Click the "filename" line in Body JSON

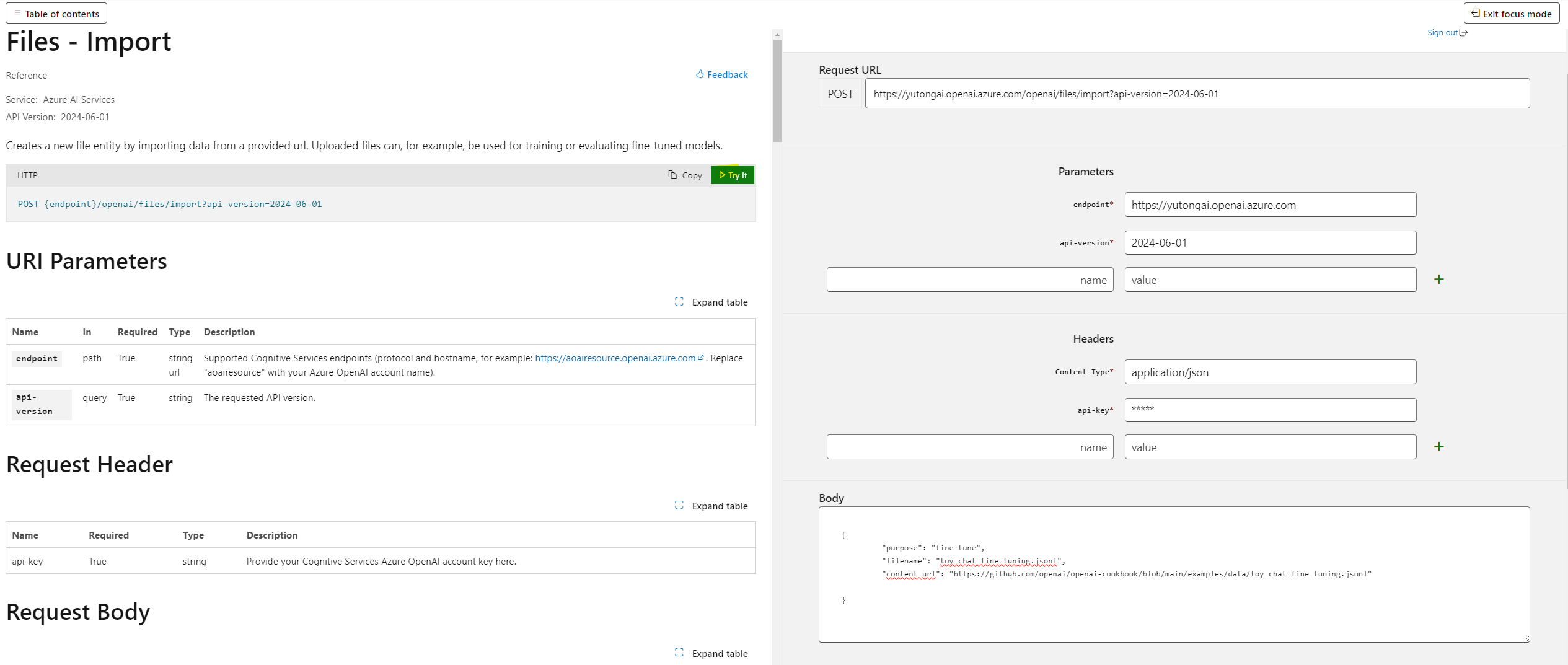(974, 561)
